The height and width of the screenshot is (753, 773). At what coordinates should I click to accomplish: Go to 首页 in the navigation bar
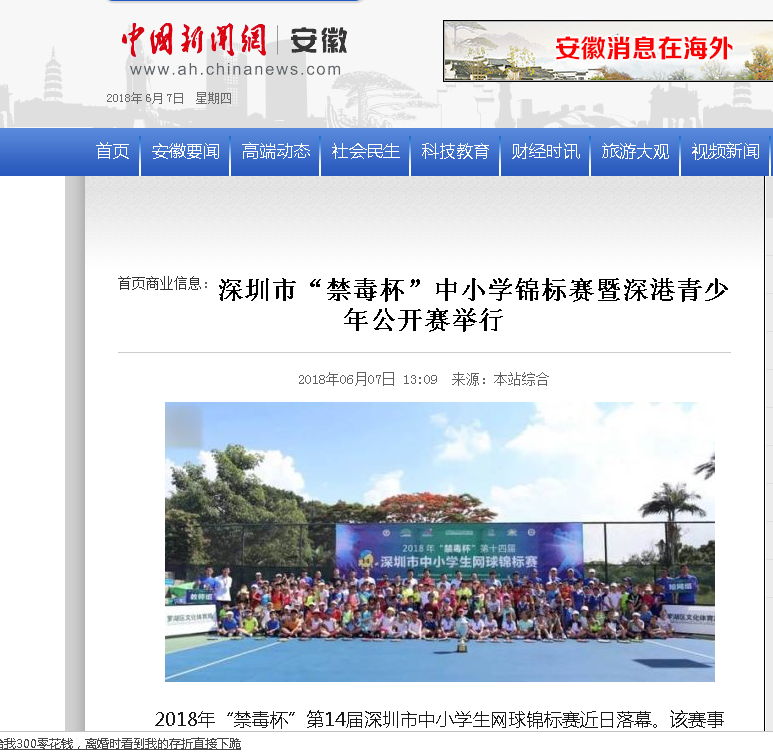[113, 152]
